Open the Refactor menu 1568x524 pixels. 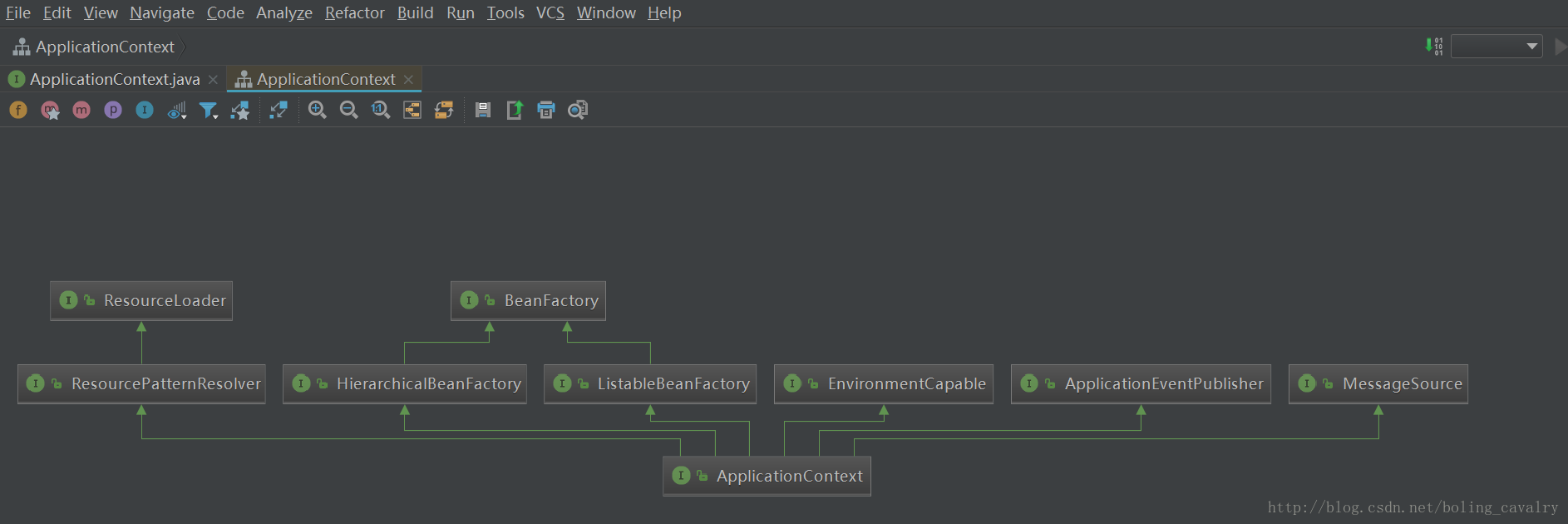pos(354,12)
